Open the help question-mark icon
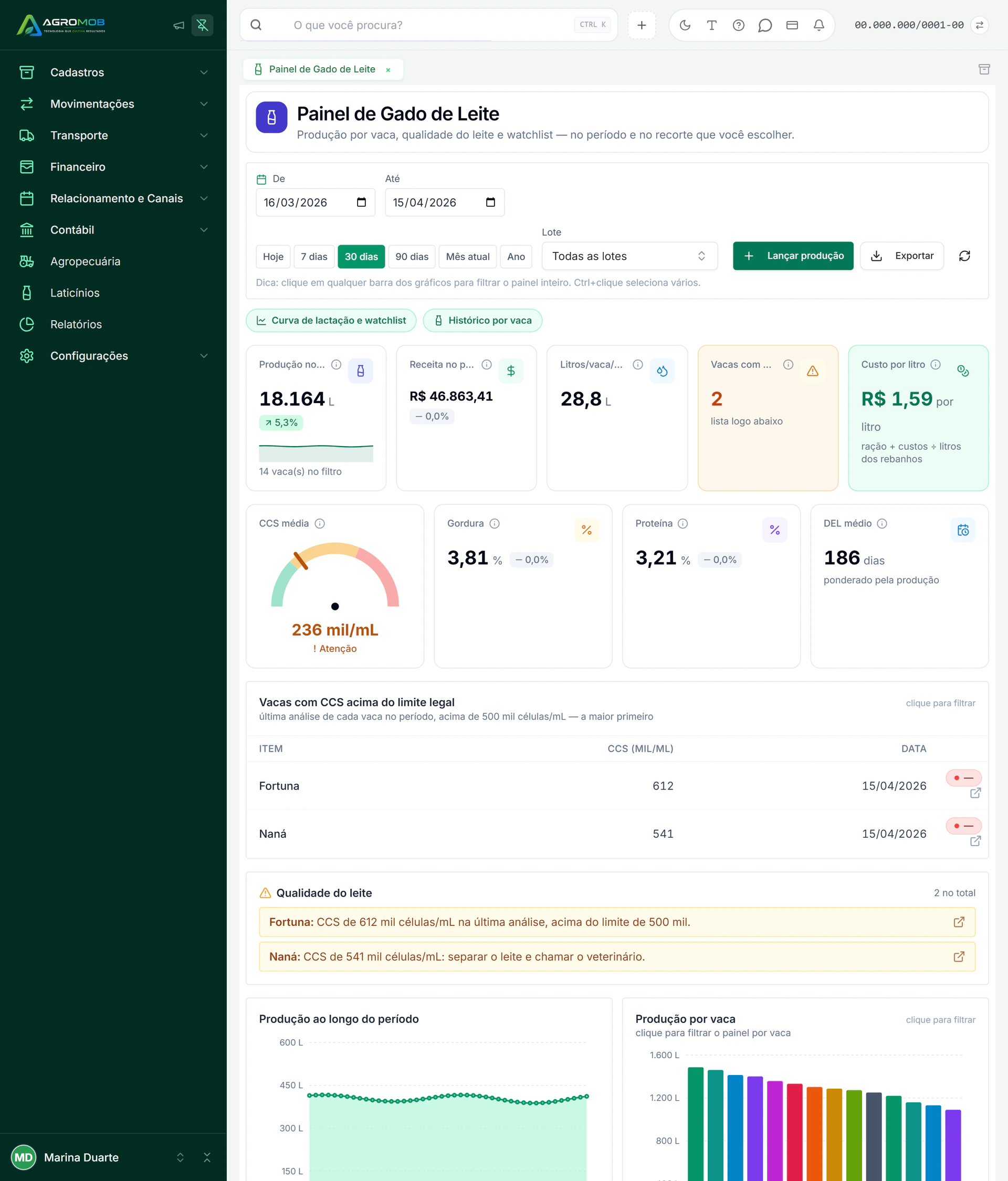1008x1181 pixels. (738, 25)
